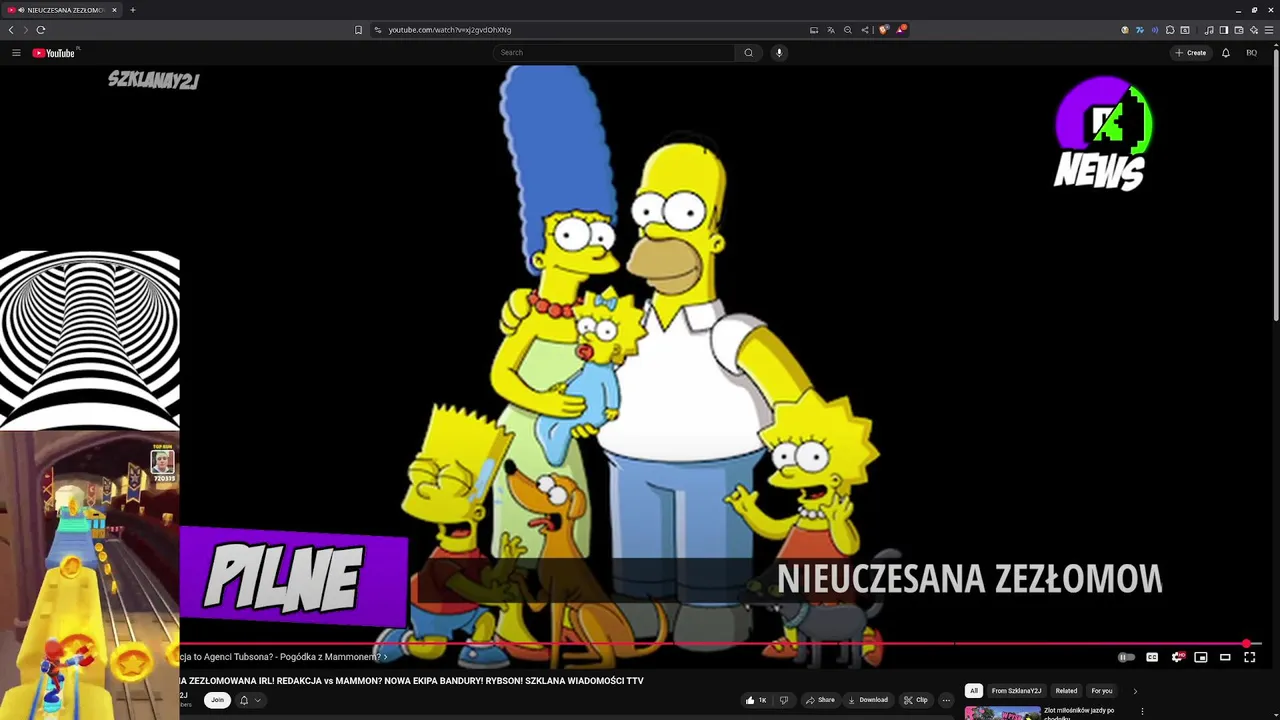Click the Clip button under the video
Image resolution: width=1280 pixels, height=720 pixels.
[916, 700]
